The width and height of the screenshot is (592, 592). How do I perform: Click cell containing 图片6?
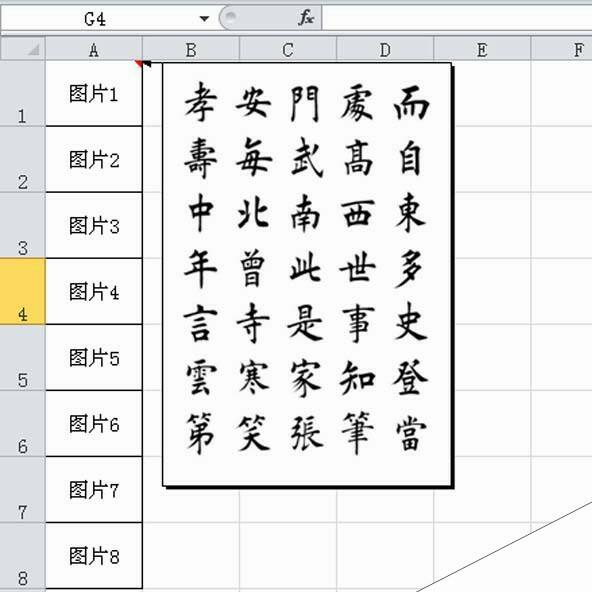(x=94, y=423)
